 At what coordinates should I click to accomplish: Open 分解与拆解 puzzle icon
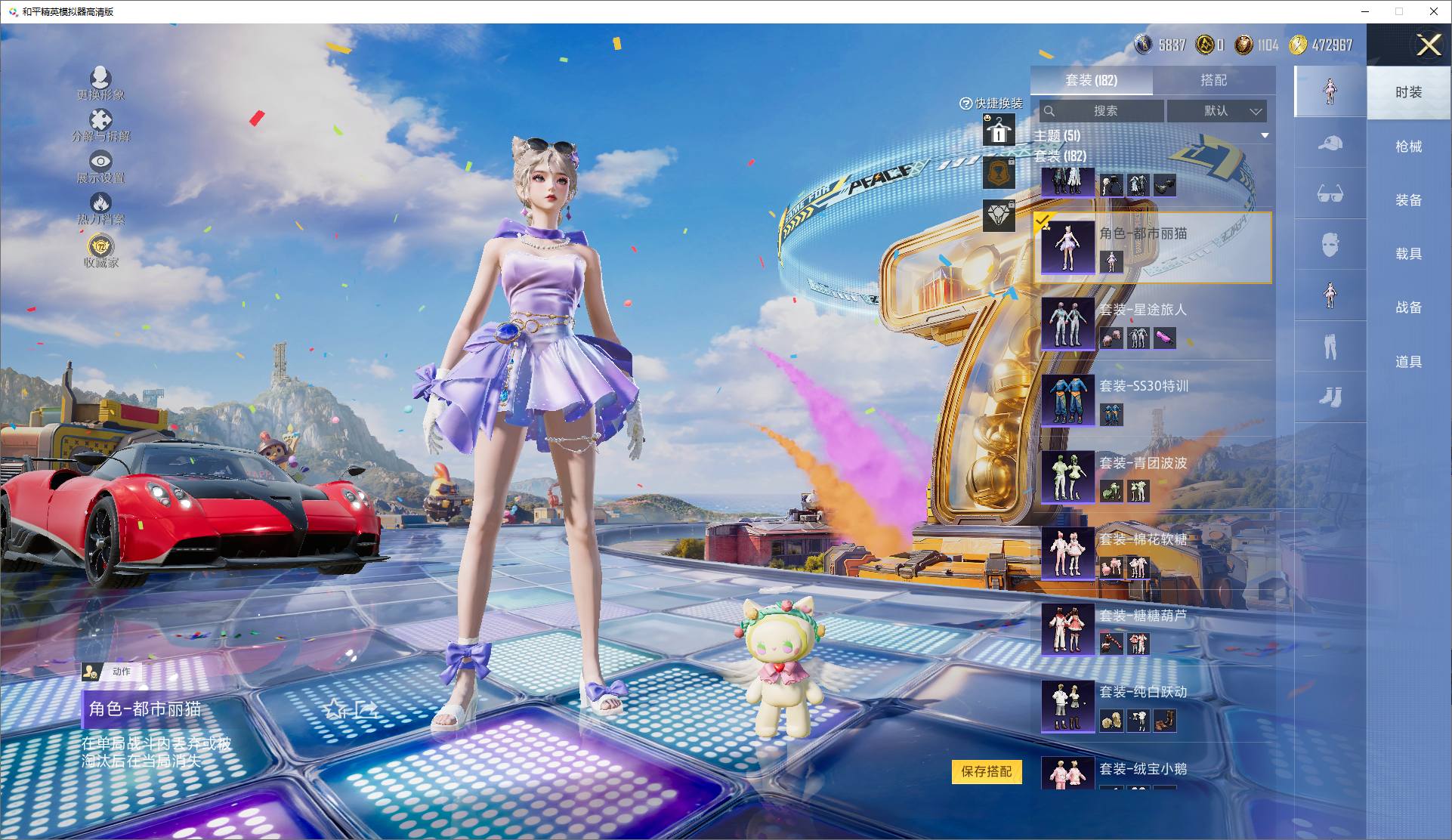(100, 120)
